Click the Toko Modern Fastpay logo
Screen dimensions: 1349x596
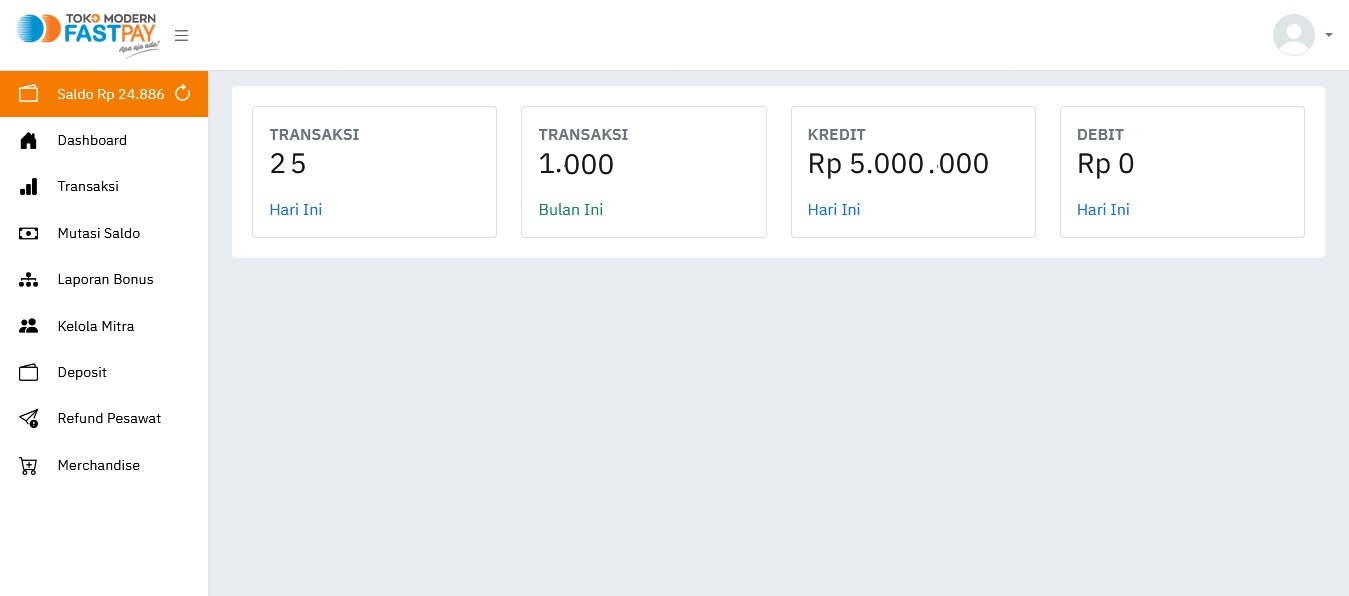tap(87, 34)
